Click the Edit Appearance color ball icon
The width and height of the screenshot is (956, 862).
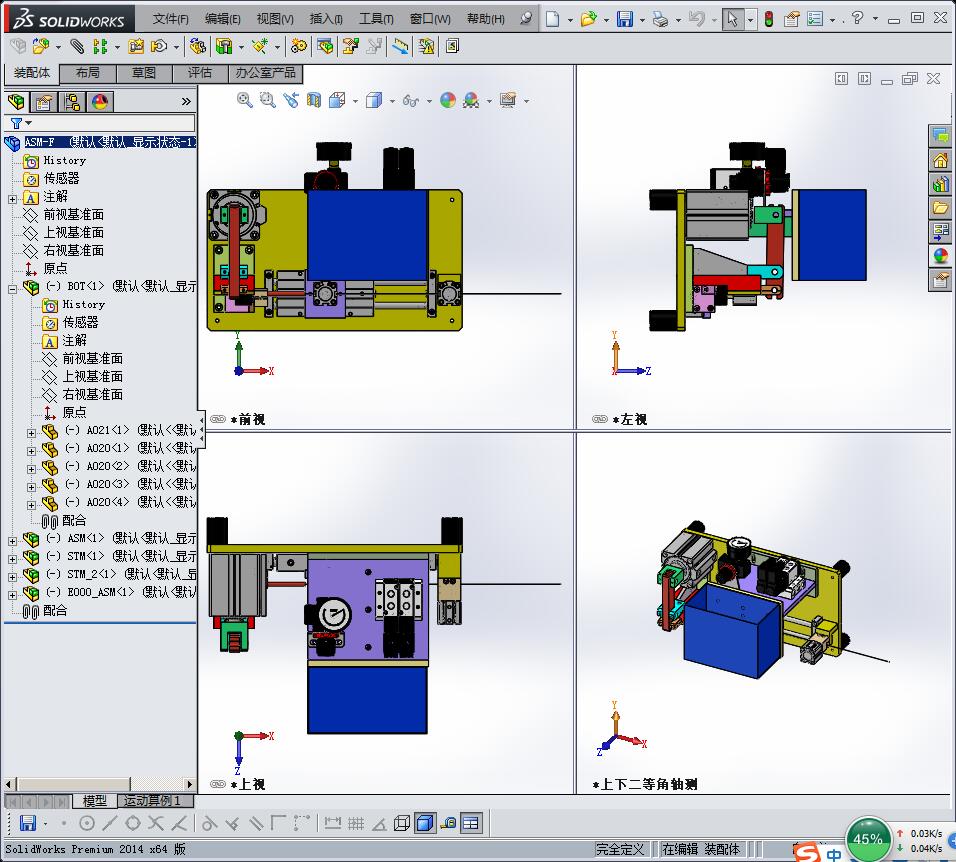pos(448,100)
